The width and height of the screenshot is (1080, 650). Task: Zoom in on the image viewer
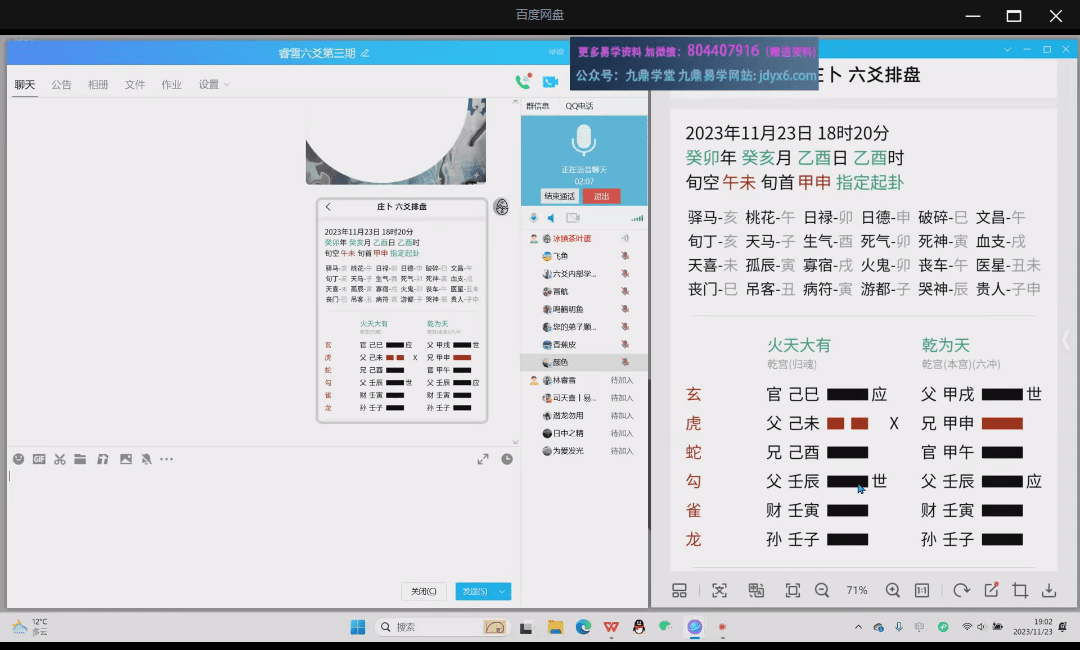893,590
